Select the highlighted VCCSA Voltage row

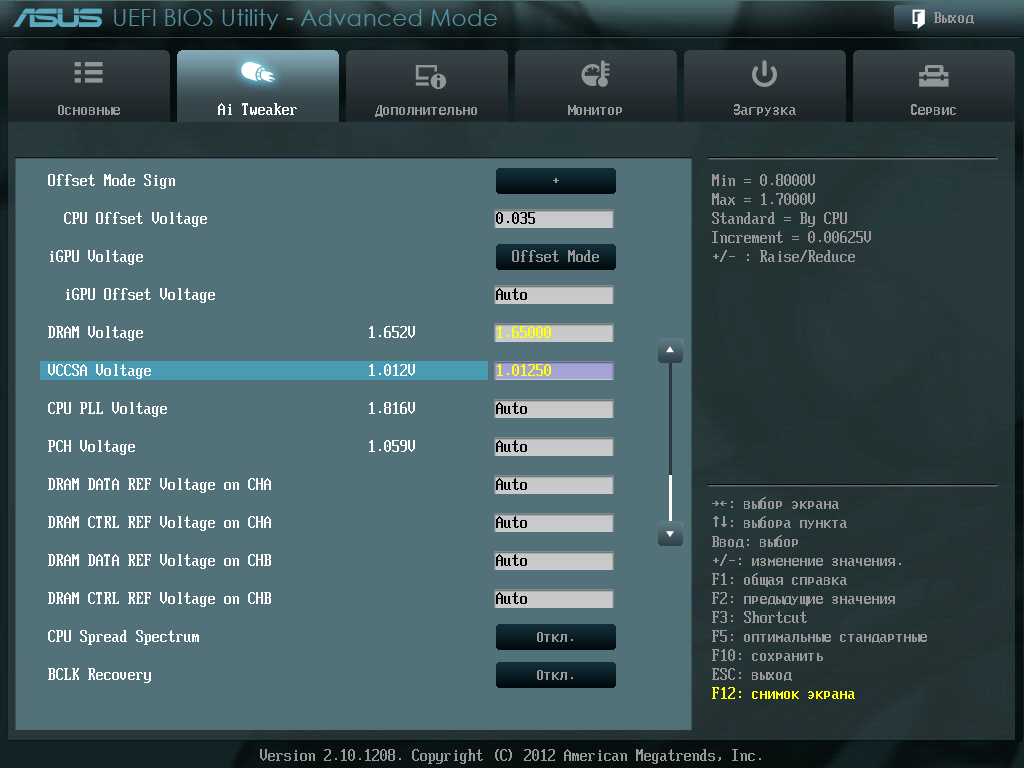[x=264, y=370]
